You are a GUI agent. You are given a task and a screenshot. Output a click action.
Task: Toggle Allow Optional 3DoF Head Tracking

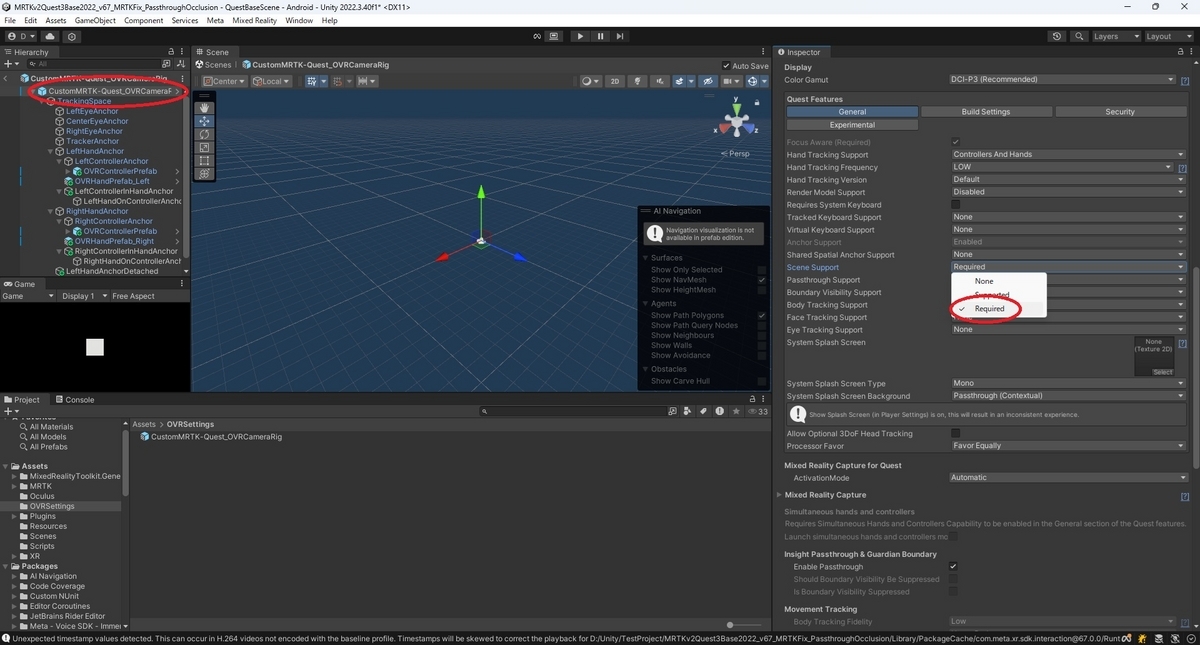(x=955, y=433)
